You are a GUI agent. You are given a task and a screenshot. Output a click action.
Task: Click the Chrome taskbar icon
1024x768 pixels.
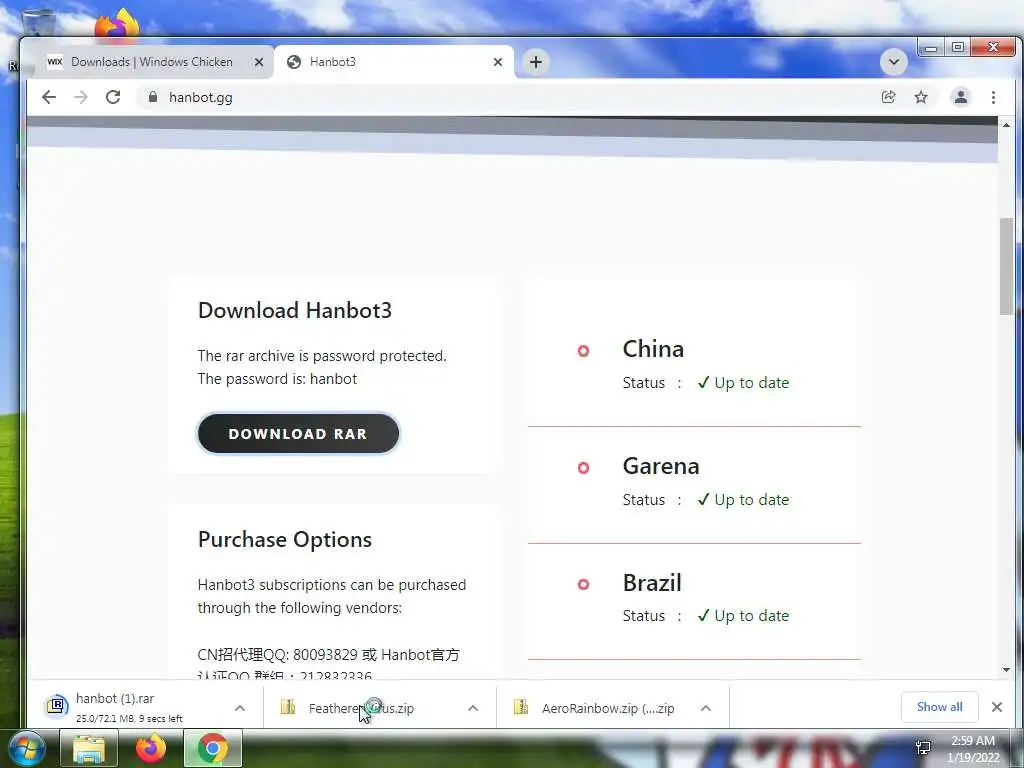(x=213, y=748)
